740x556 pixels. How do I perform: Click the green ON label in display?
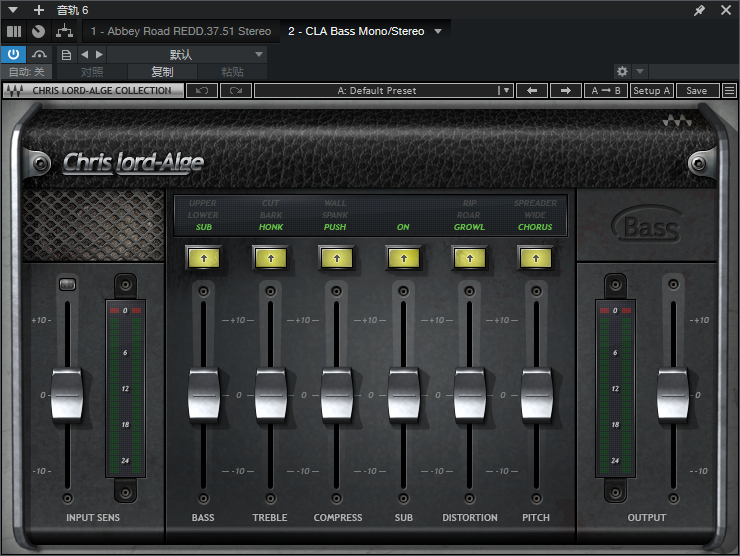(x=403, y=227)
